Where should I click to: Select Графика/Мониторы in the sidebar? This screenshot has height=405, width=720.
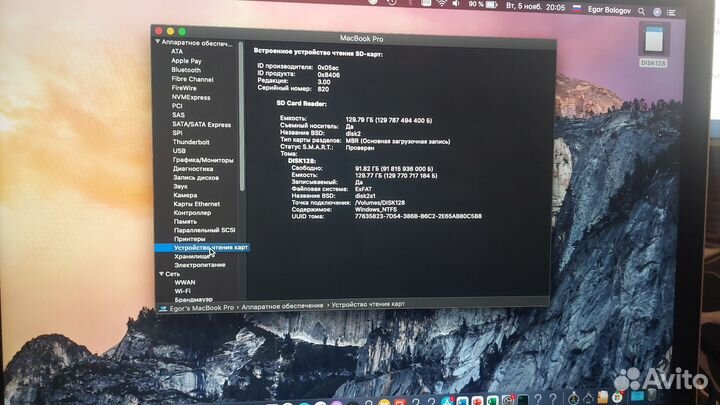tap(203, 160)
